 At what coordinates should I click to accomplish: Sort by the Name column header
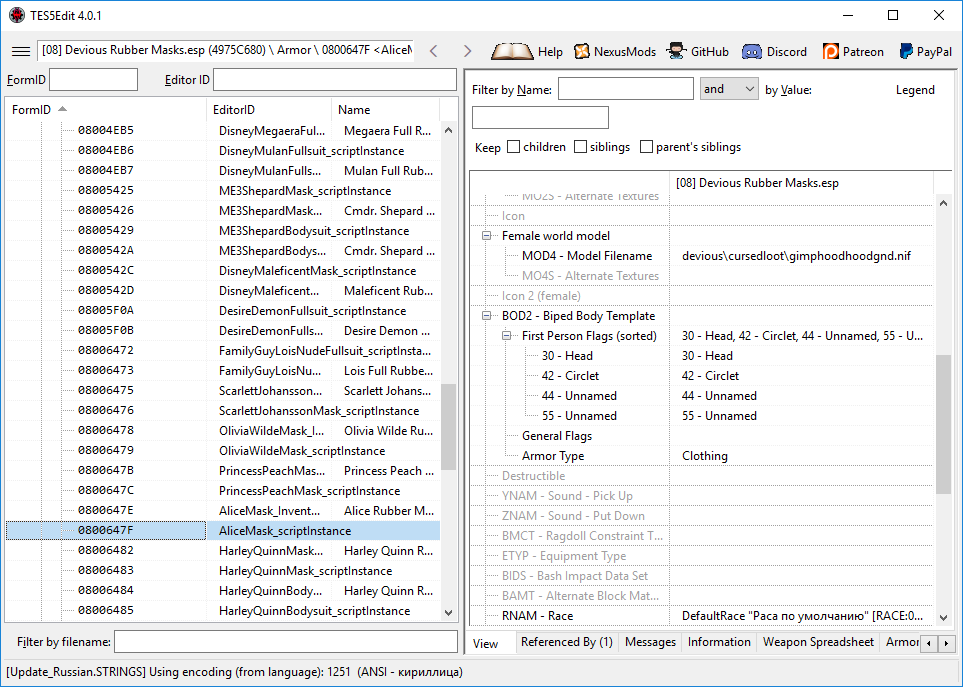(386, 109)
